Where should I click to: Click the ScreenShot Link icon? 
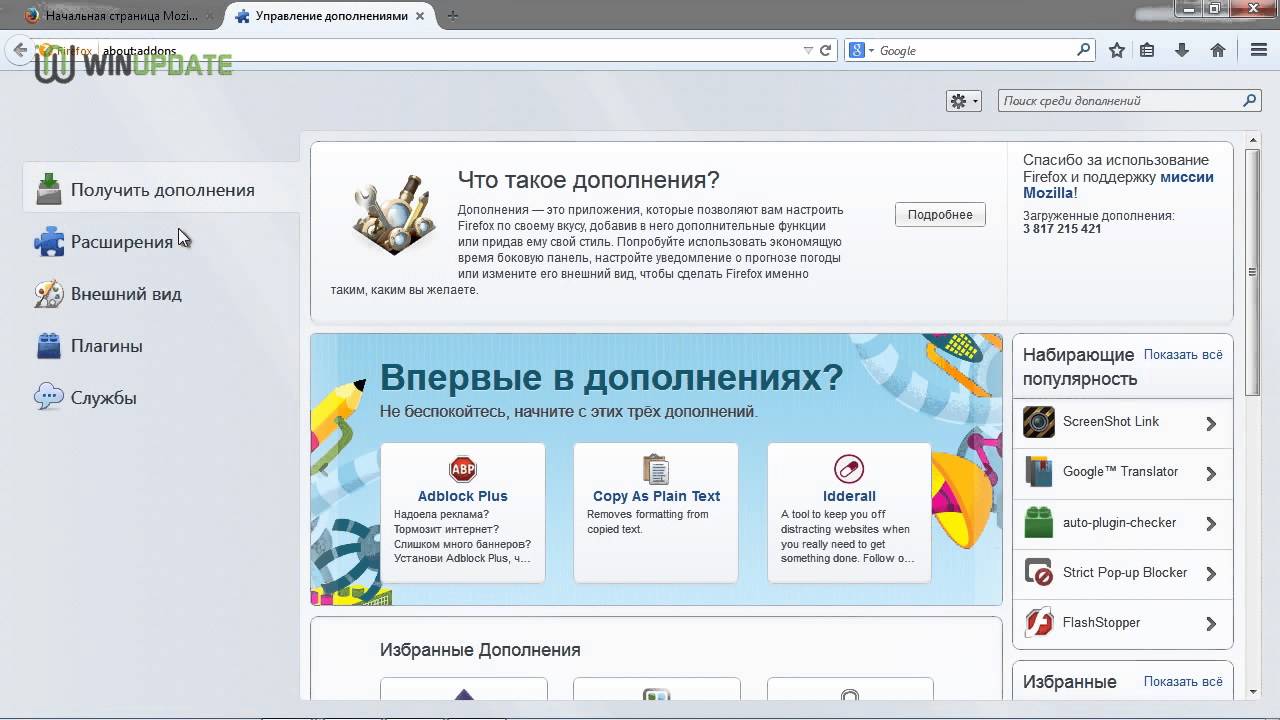(x=1039, y=422)
